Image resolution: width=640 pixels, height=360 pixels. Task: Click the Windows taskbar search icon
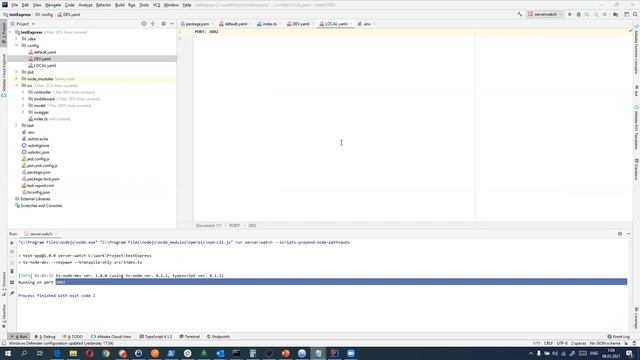[24, 353]
